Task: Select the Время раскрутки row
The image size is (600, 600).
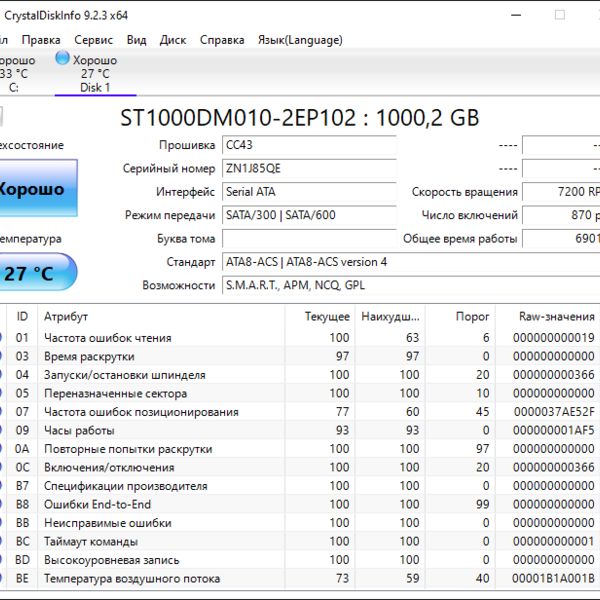Action: tap(300, 356)
